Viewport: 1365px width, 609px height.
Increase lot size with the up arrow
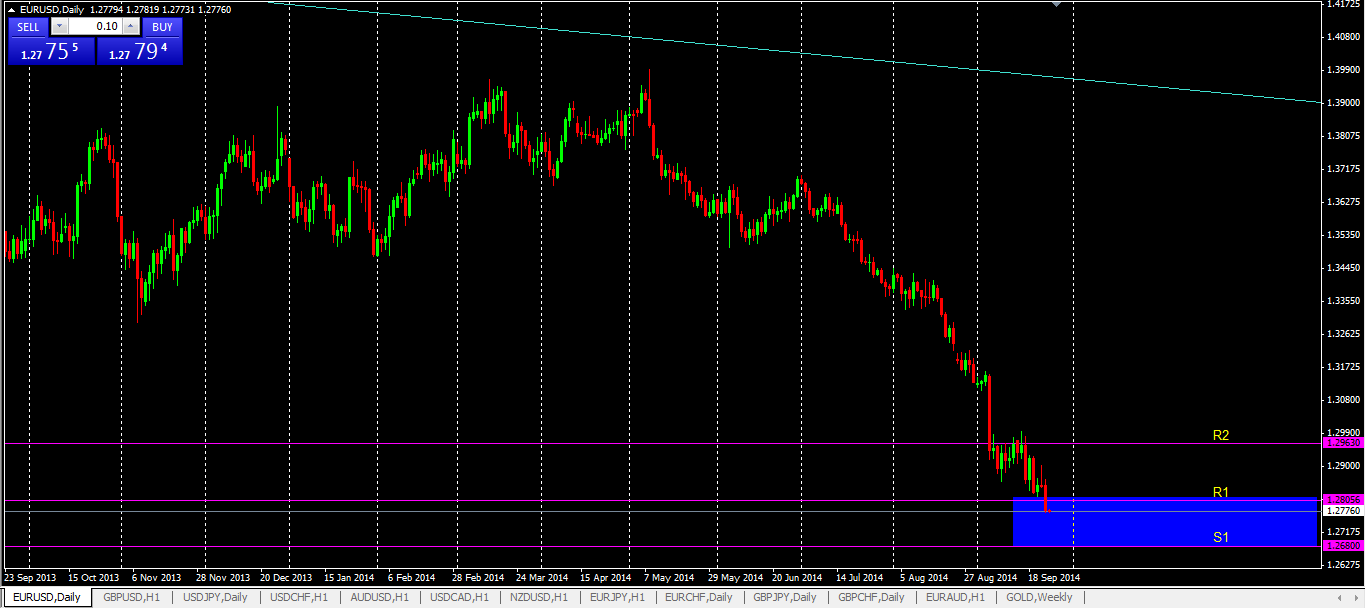pos(131,27)
